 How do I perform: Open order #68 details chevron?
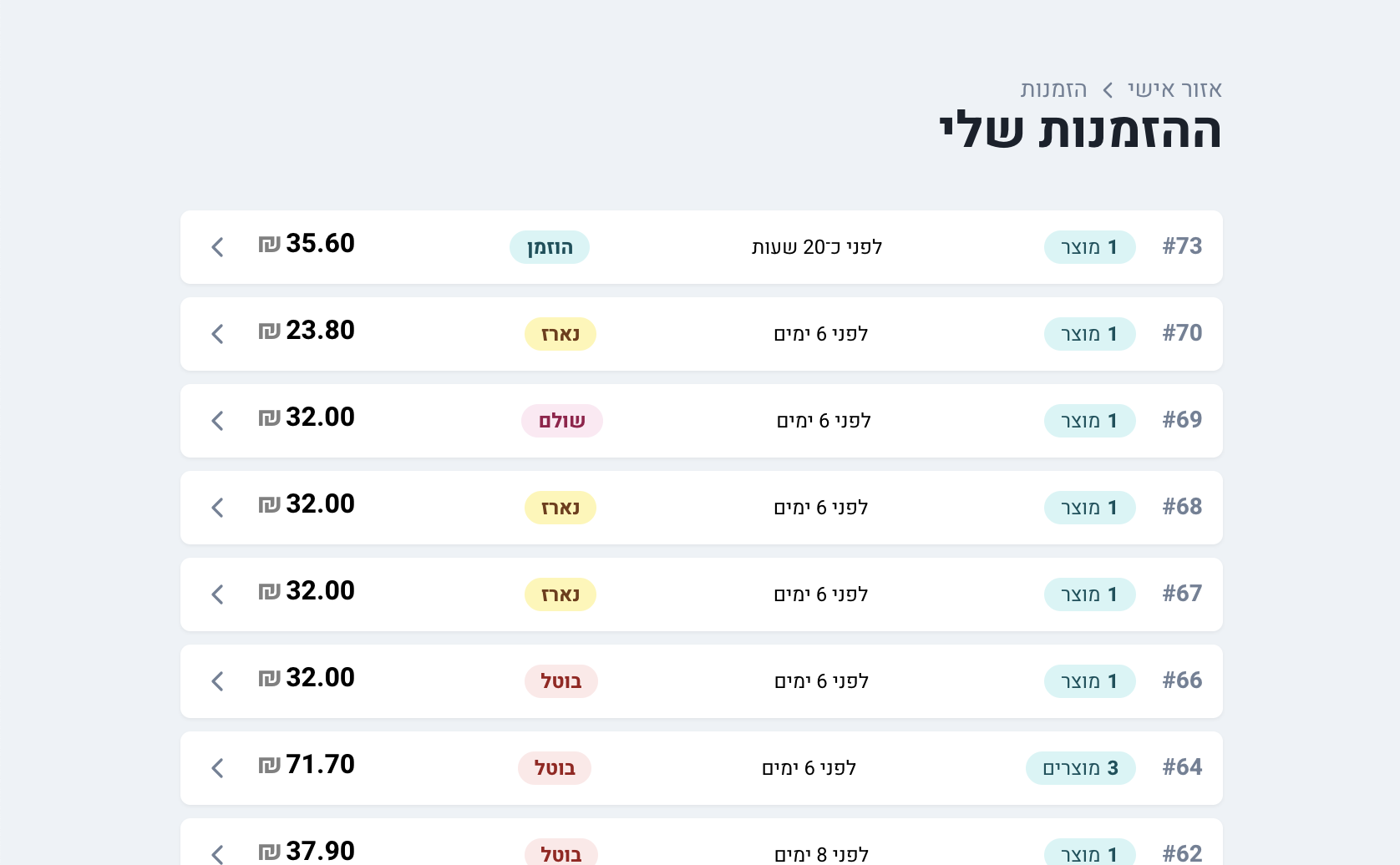217,508
